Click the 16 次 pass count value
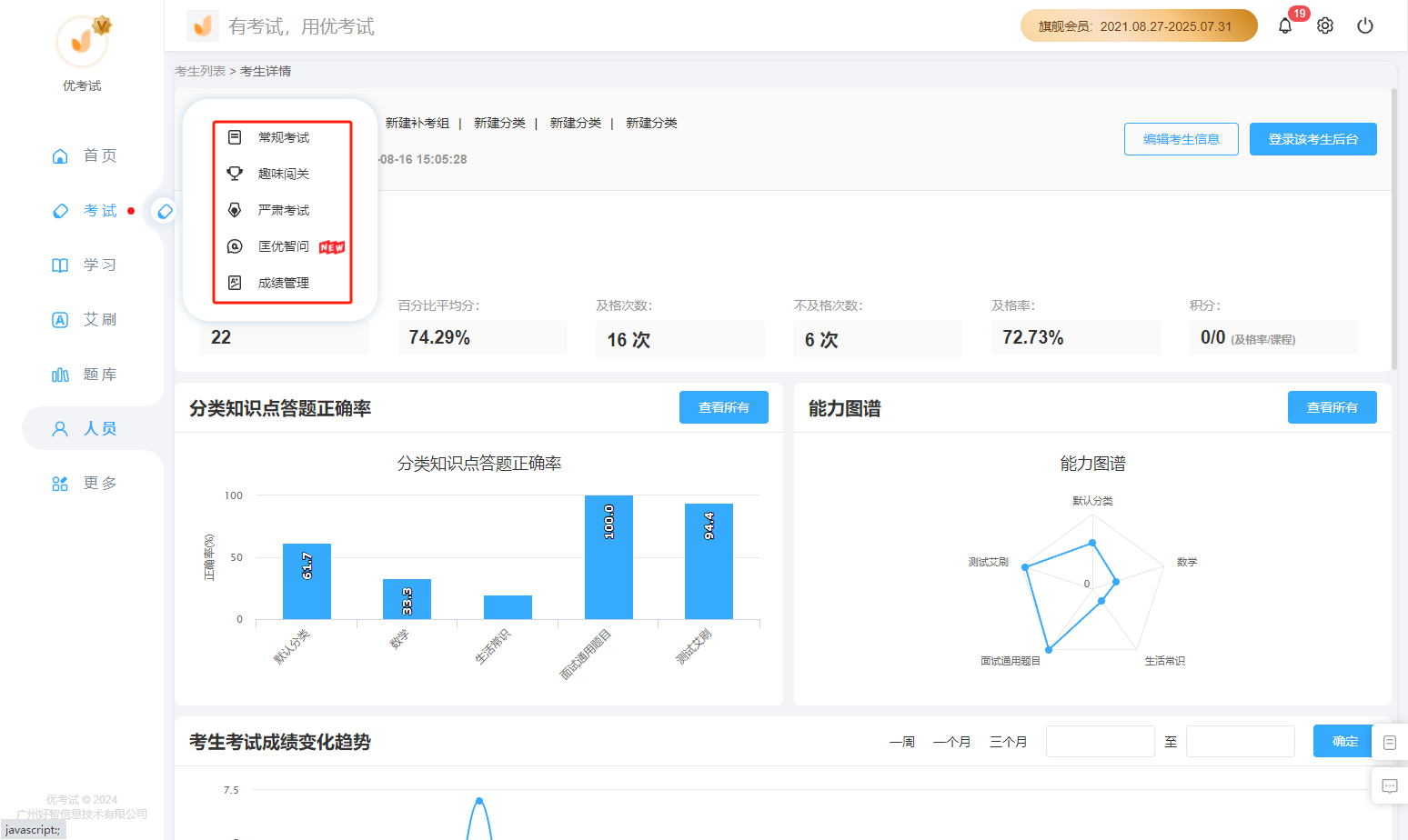 [629, 339]
